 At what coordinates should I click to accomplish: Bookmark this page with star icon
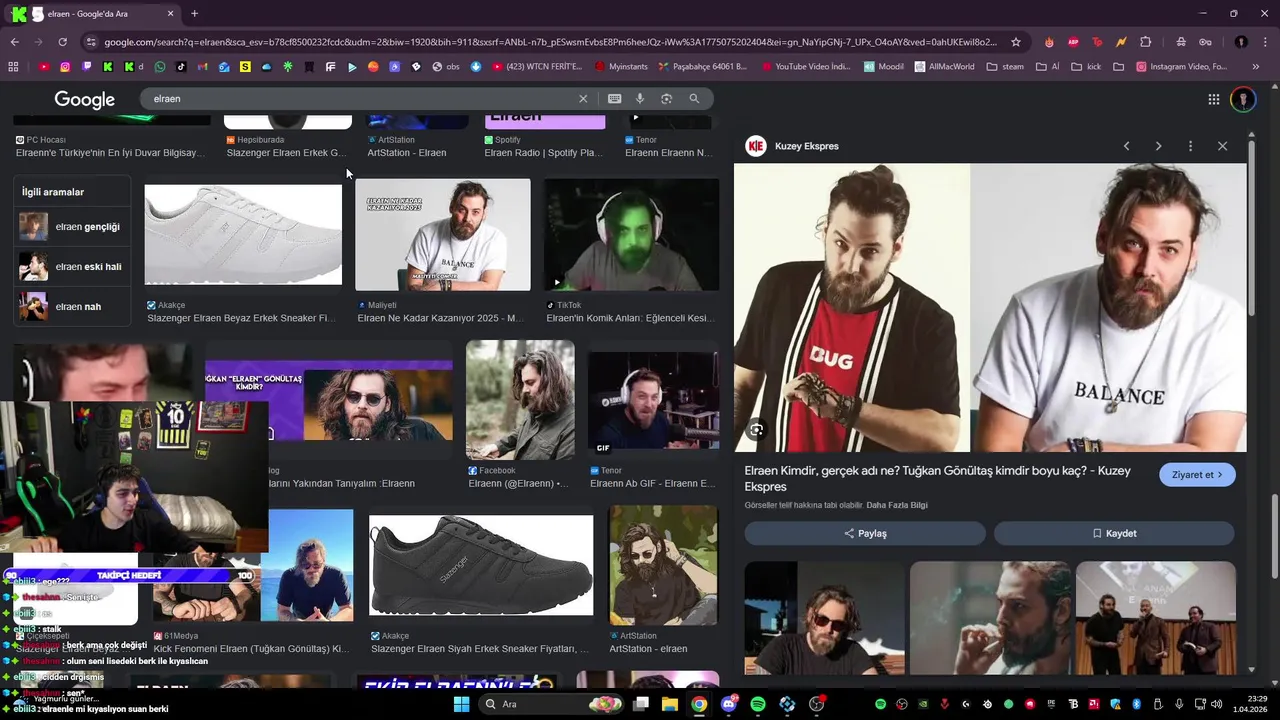pos(1016,42)
